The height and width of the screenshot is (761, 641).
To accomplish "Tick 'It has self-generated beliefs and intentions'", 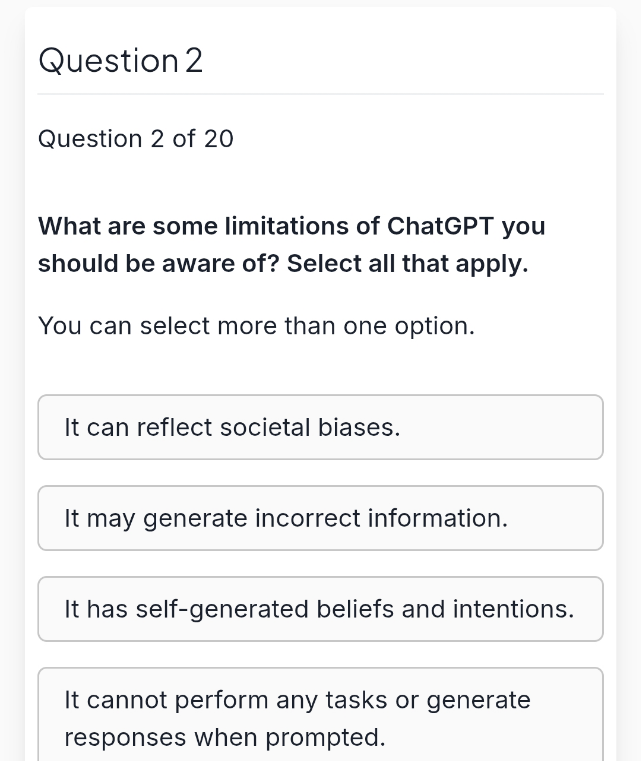I will click(x=320, y=609).
